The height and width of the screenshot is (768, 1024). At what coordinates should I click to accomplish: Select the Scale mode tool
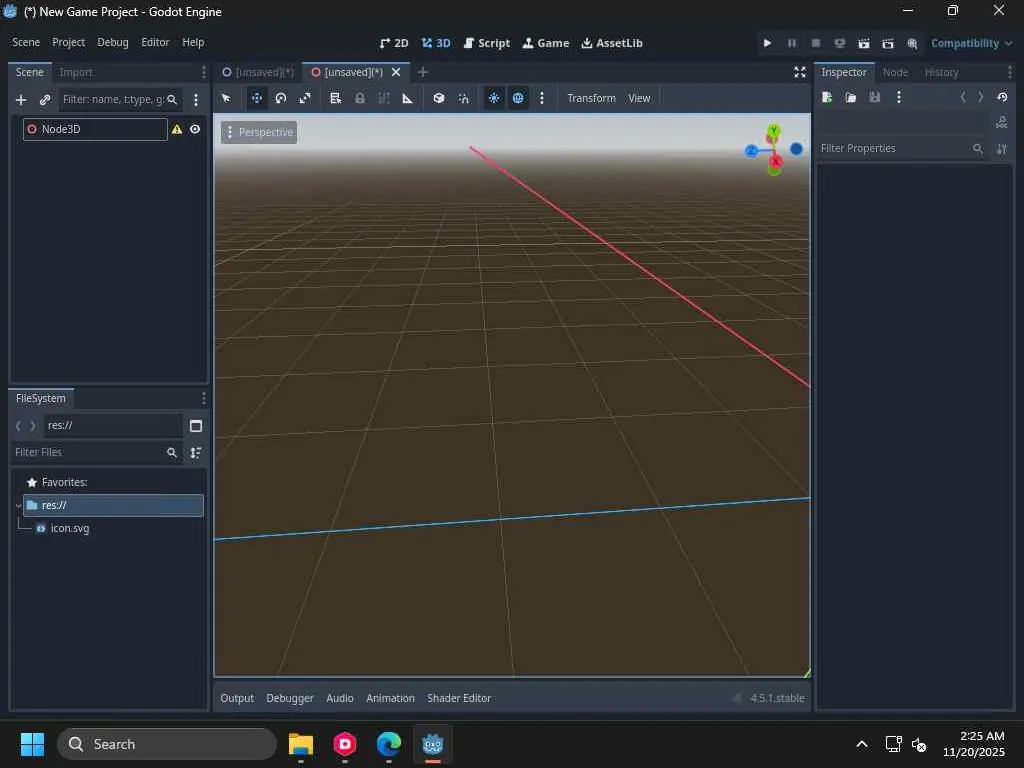(305, 98)
